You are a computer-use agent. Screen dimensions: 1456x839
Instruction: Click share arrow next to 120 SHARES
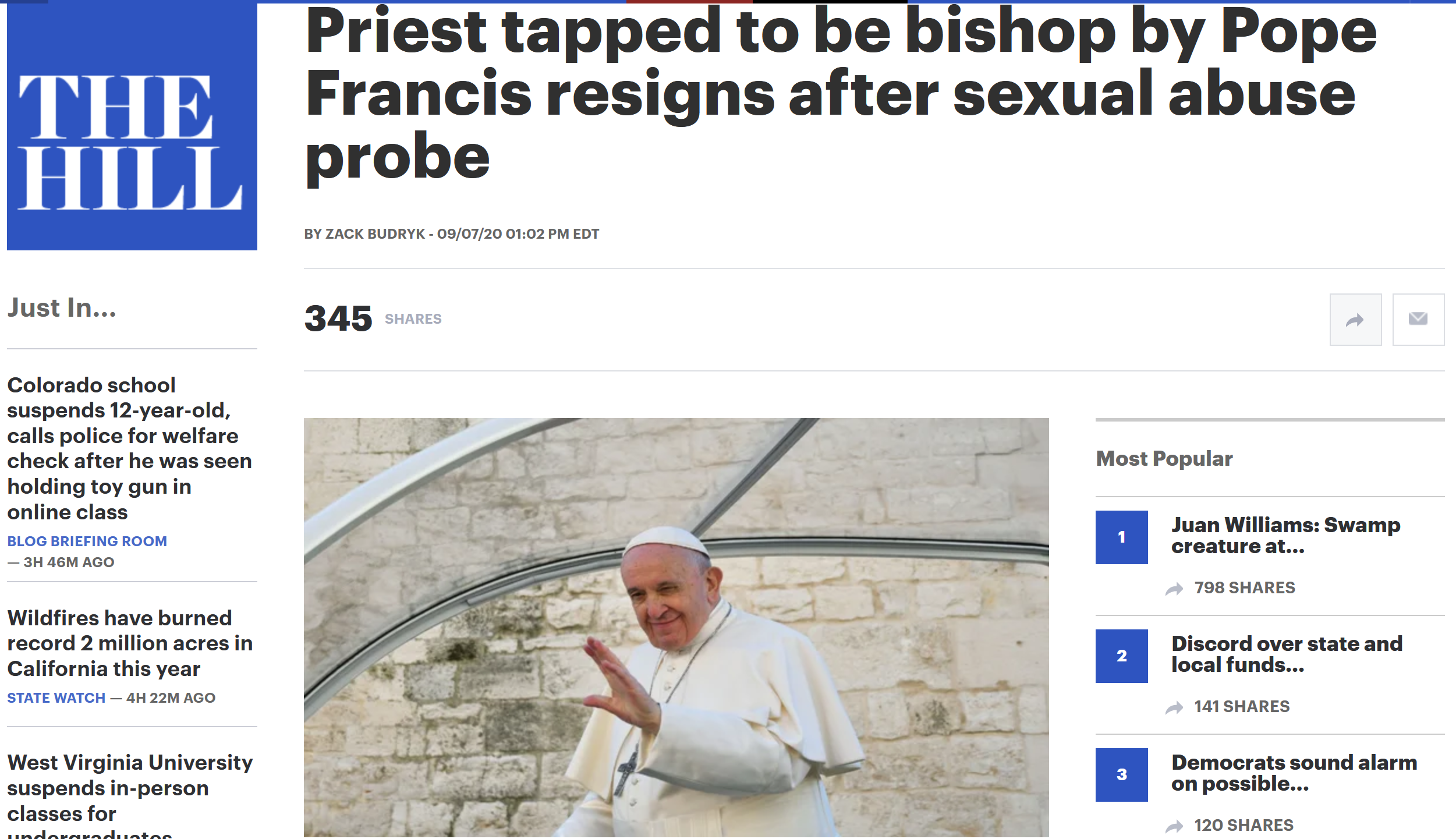click(1174, 826)
